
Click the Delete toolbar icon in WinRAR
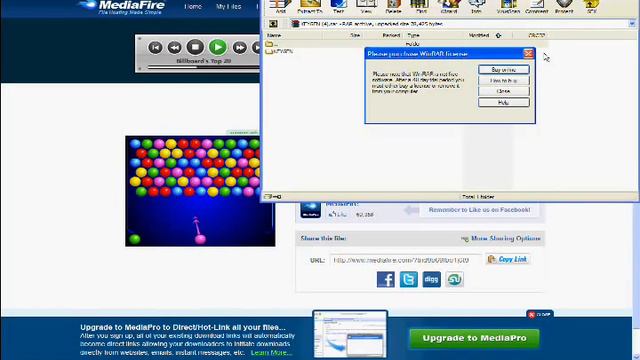[x=393, y=6]
